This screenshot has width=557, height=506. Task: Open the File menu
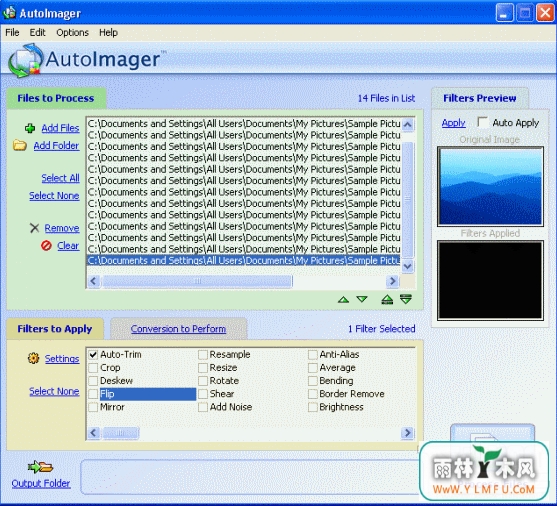12,32
